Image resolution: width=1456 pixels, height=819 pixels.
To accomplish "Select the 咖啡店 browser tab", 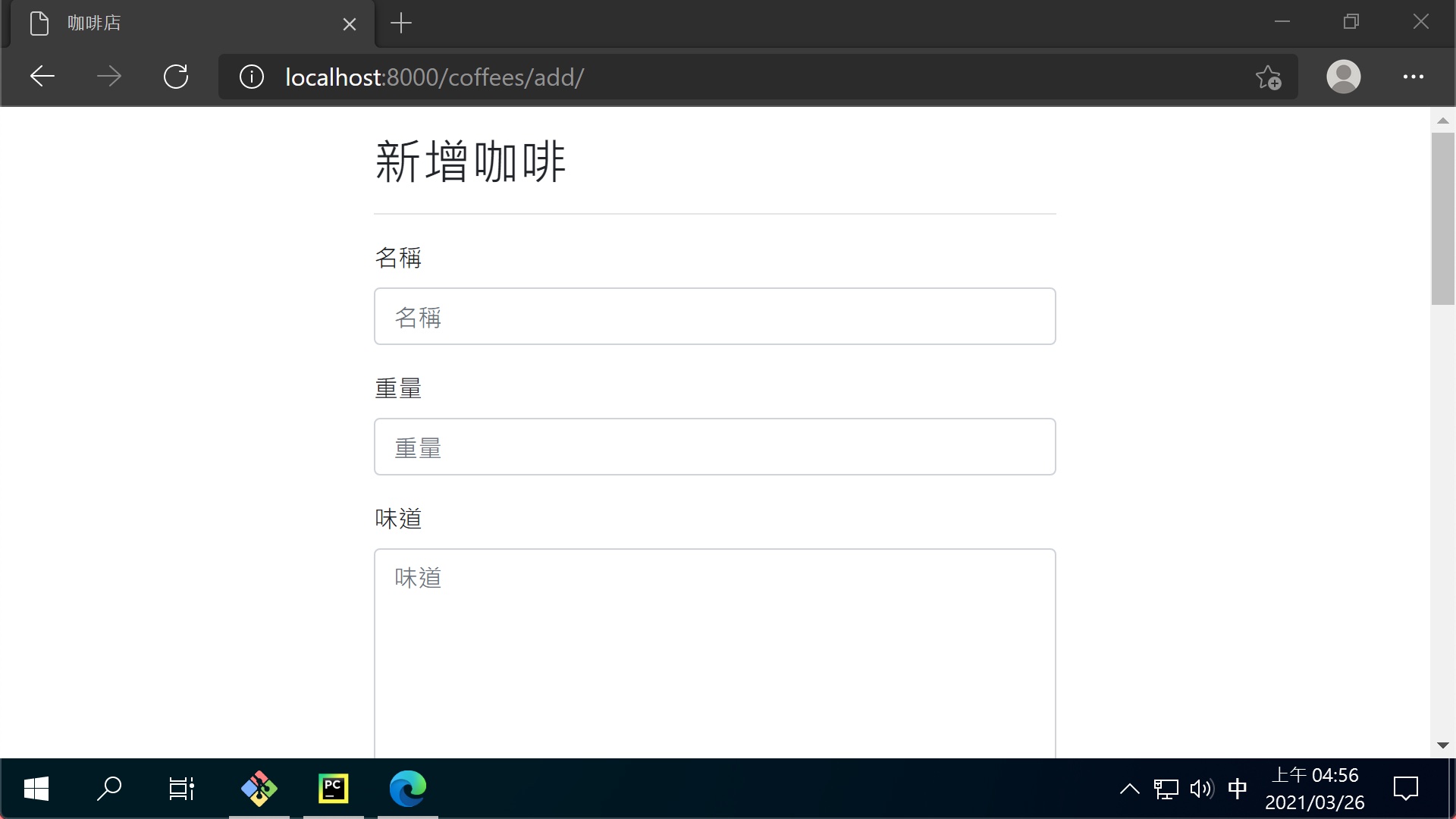I will tap(193, 24).
